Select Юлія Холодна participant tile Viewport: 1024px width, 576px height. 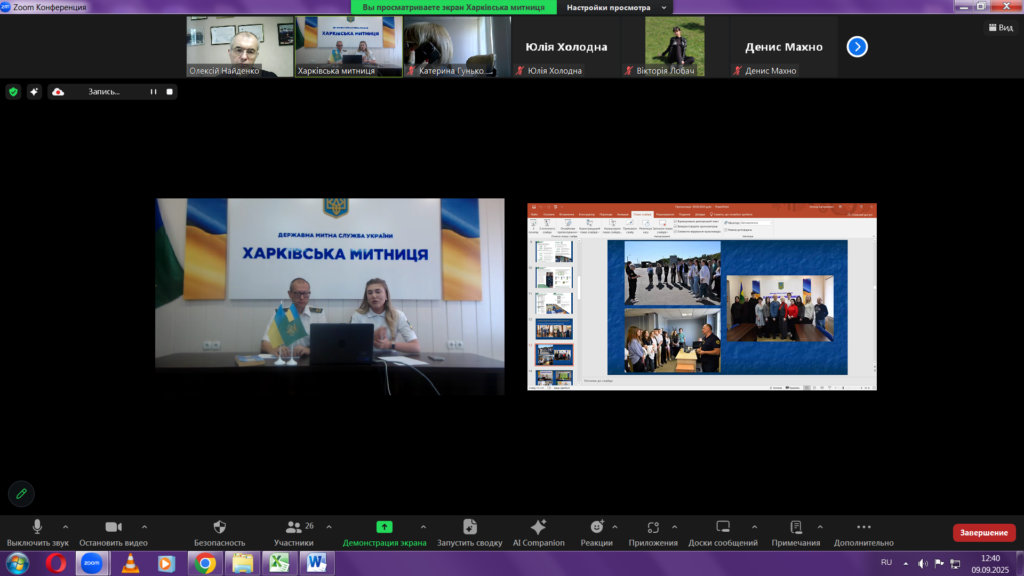[x=566, y=46]
